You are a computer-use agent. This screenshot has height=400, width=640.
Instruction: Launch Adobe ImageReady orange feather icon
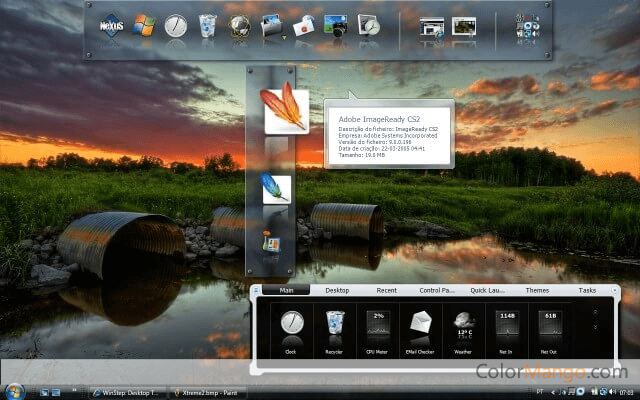tap(286, 108)
